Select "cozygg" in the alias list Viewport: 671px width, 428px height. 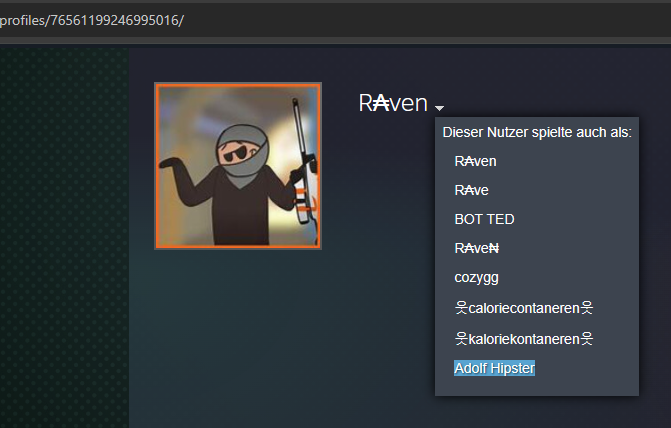click(476, 278)
